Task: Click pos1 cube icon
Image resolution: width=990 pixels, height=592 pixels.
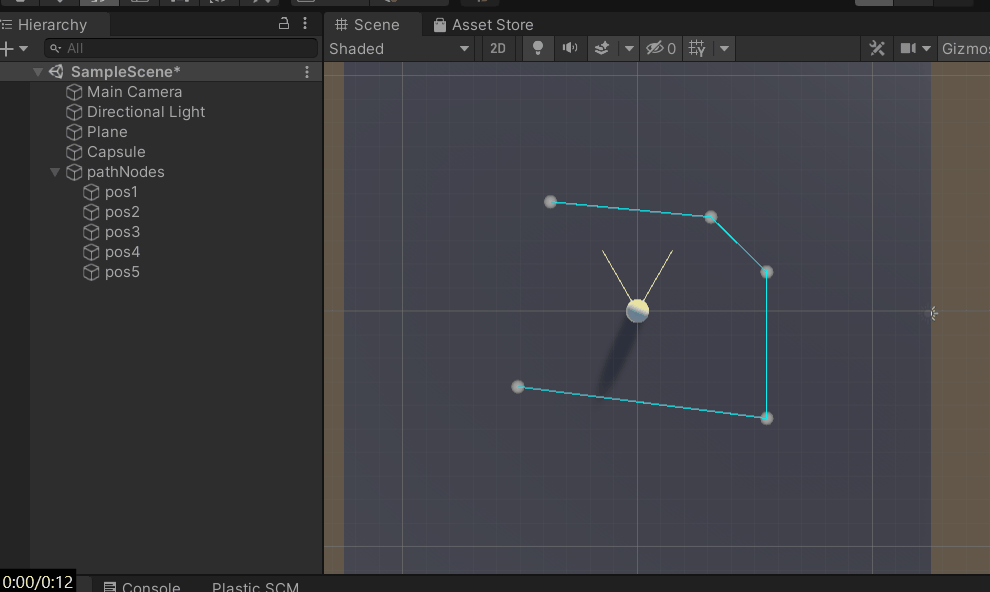Action: point(92,192)
